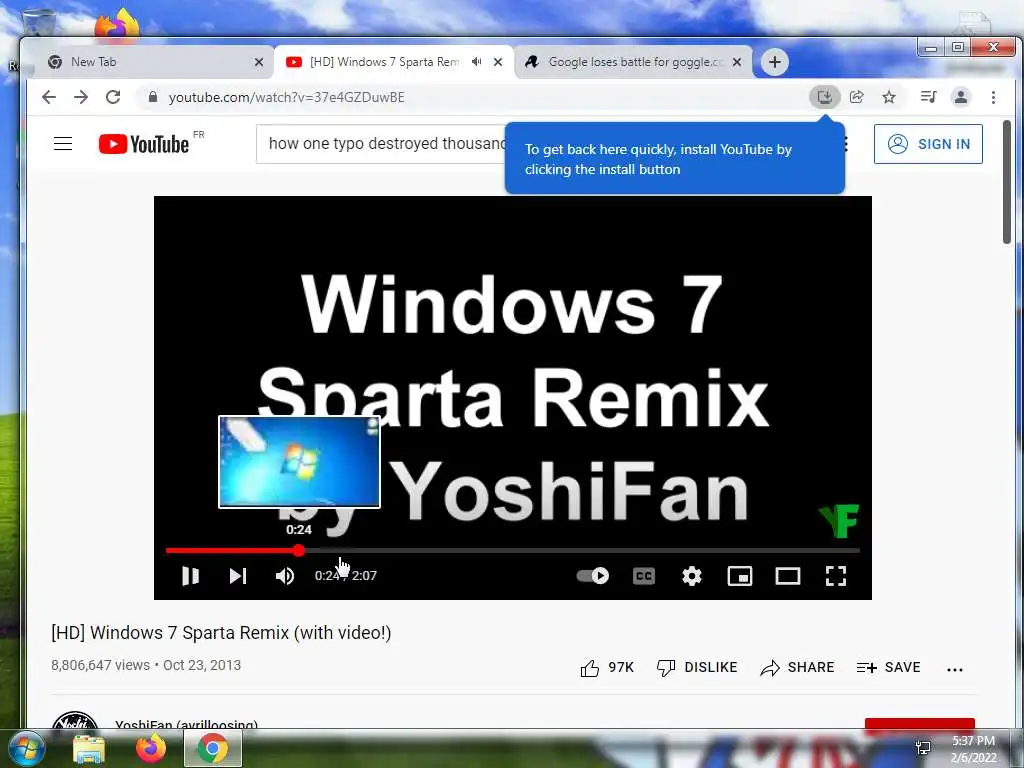The height and width of the screenshot is (768, 1024).
Task: Launch Firefox from the taskbar
Action: click(150, 748)
